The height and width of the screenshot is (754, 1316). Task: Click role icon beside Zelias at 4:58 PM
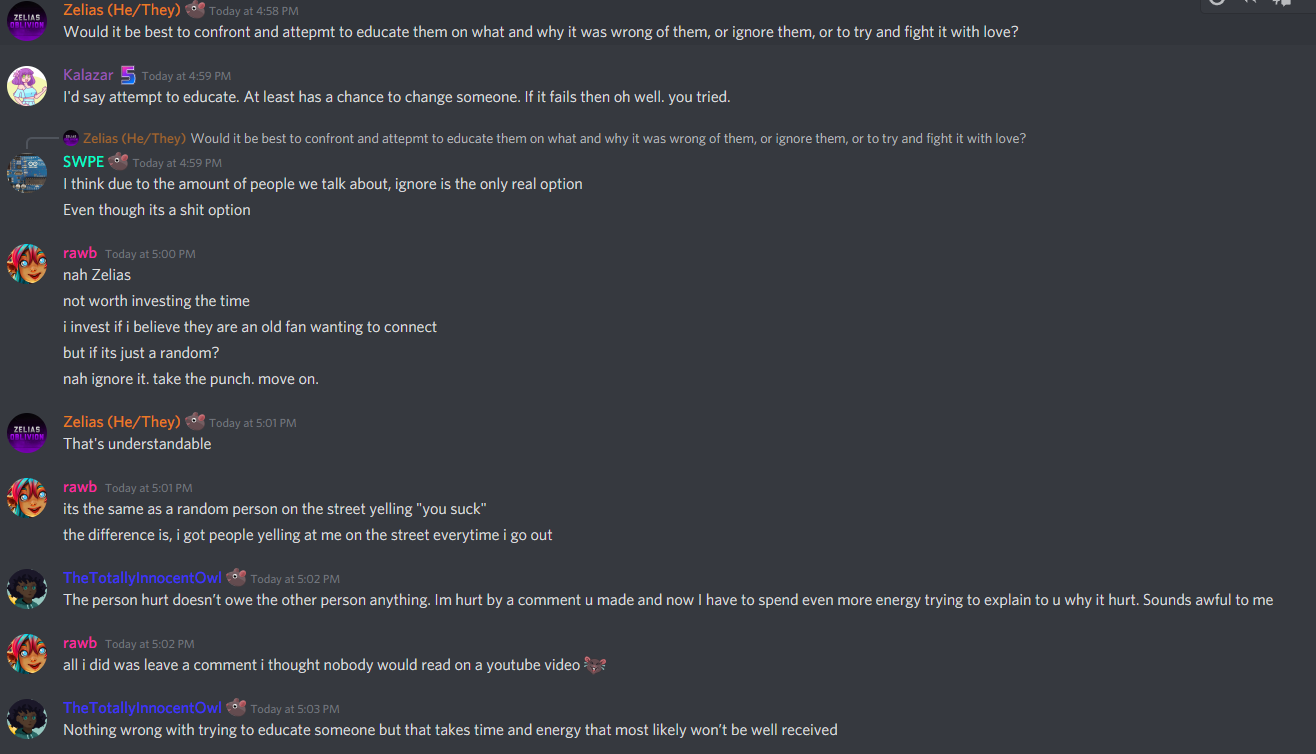coord(195,10)
